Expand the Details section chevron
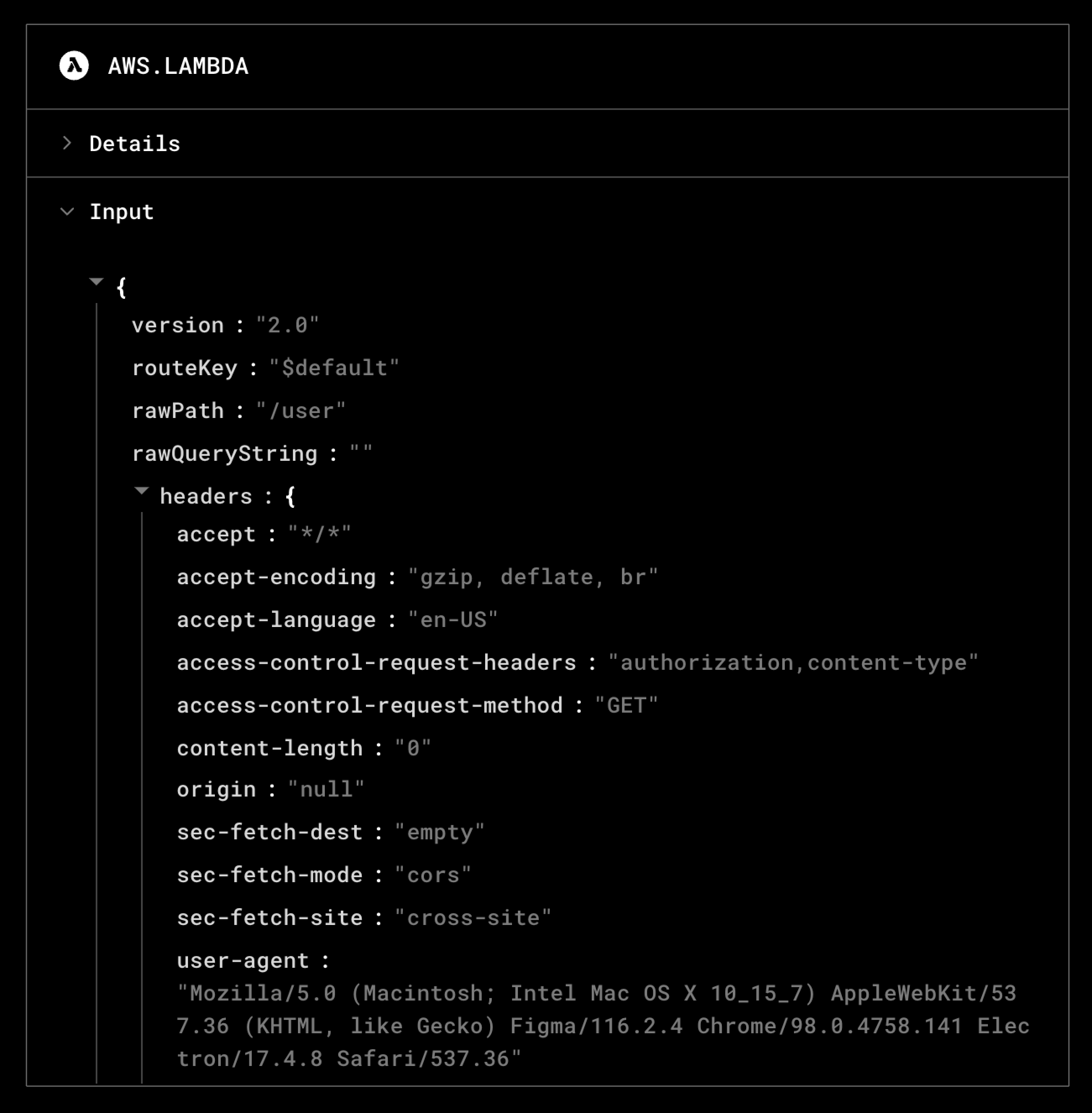Image resolution: width=1092 pixels, height=1113 pixels. pyautogui.click(x=67, y=143)
